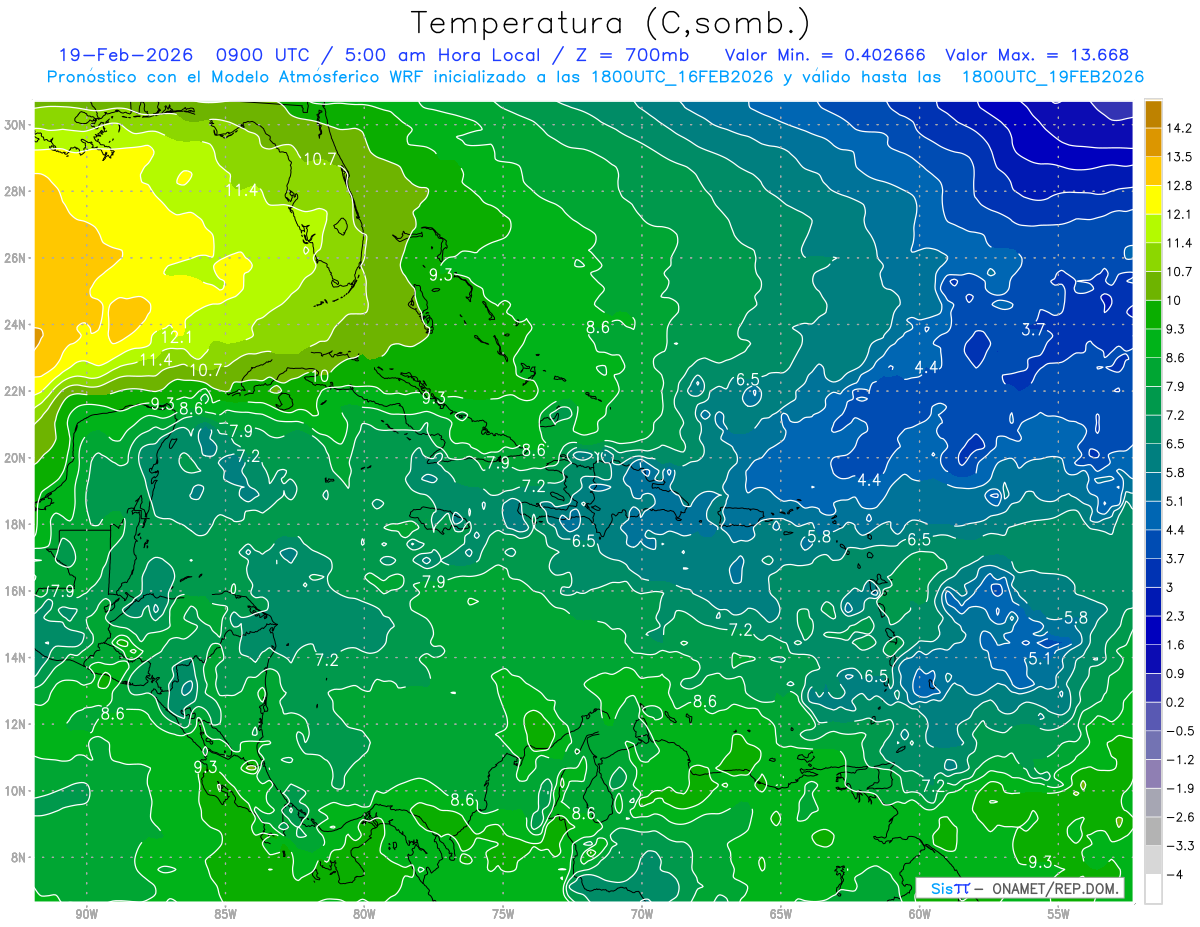This screenshot has width=1200, height=927.
Task: Click the "75W" longitude axis label
Action: pos(503,914)
